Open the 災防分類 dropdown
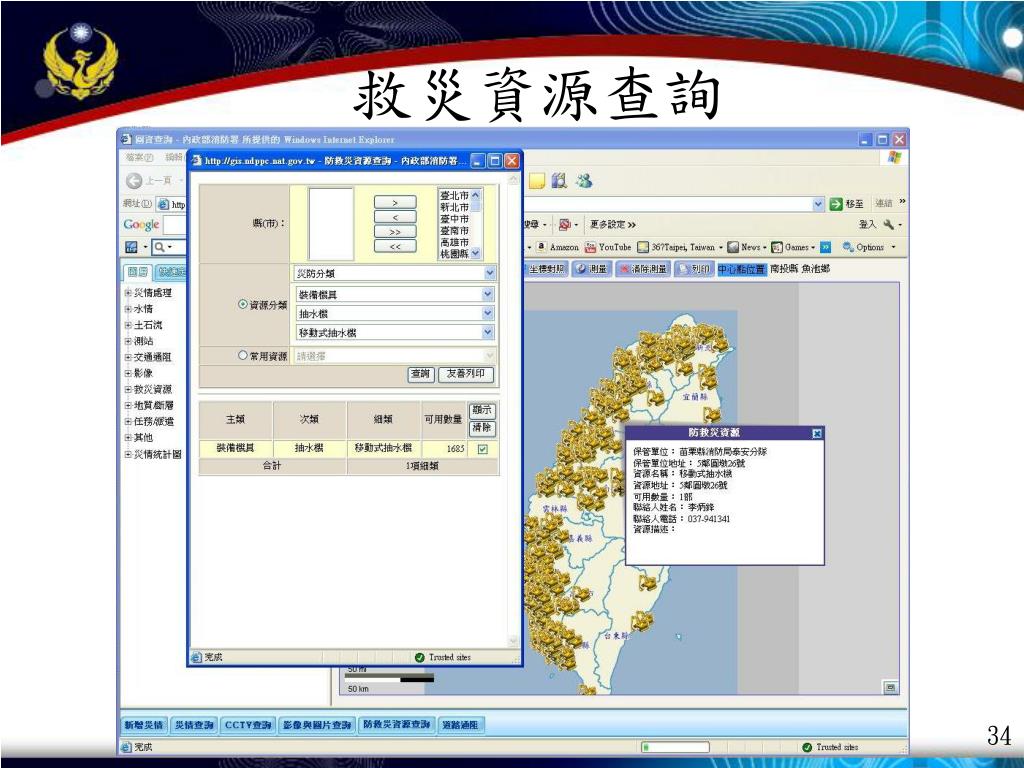The width and height of the screenshot is (1024, 768). (x=394, y=273)
